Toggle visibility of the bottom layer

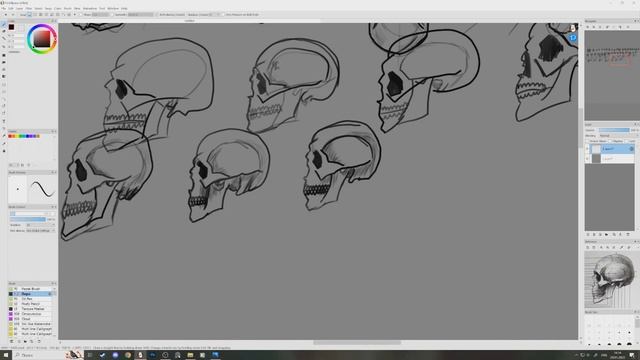[x=587, y=158]
